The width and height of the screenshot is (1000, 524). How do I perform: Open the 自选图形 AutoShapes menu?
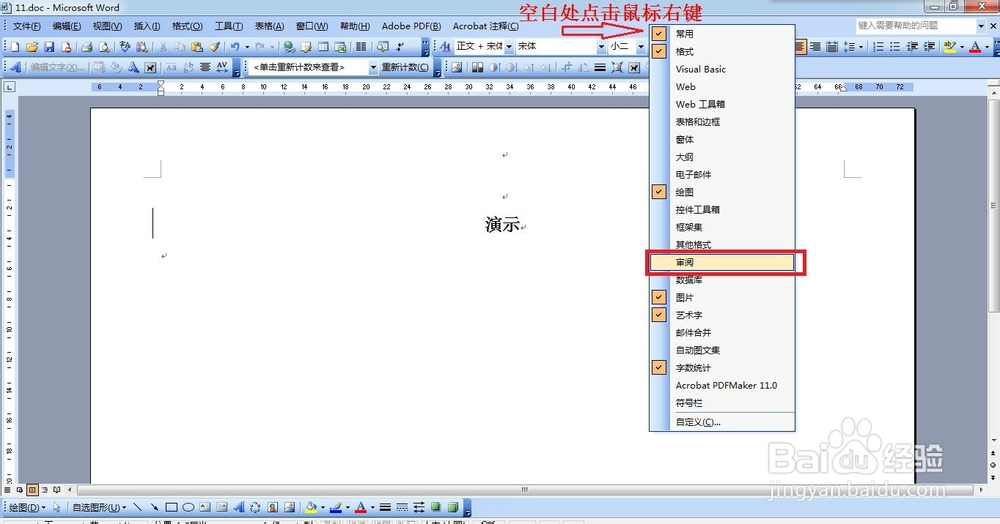(99, 507)
